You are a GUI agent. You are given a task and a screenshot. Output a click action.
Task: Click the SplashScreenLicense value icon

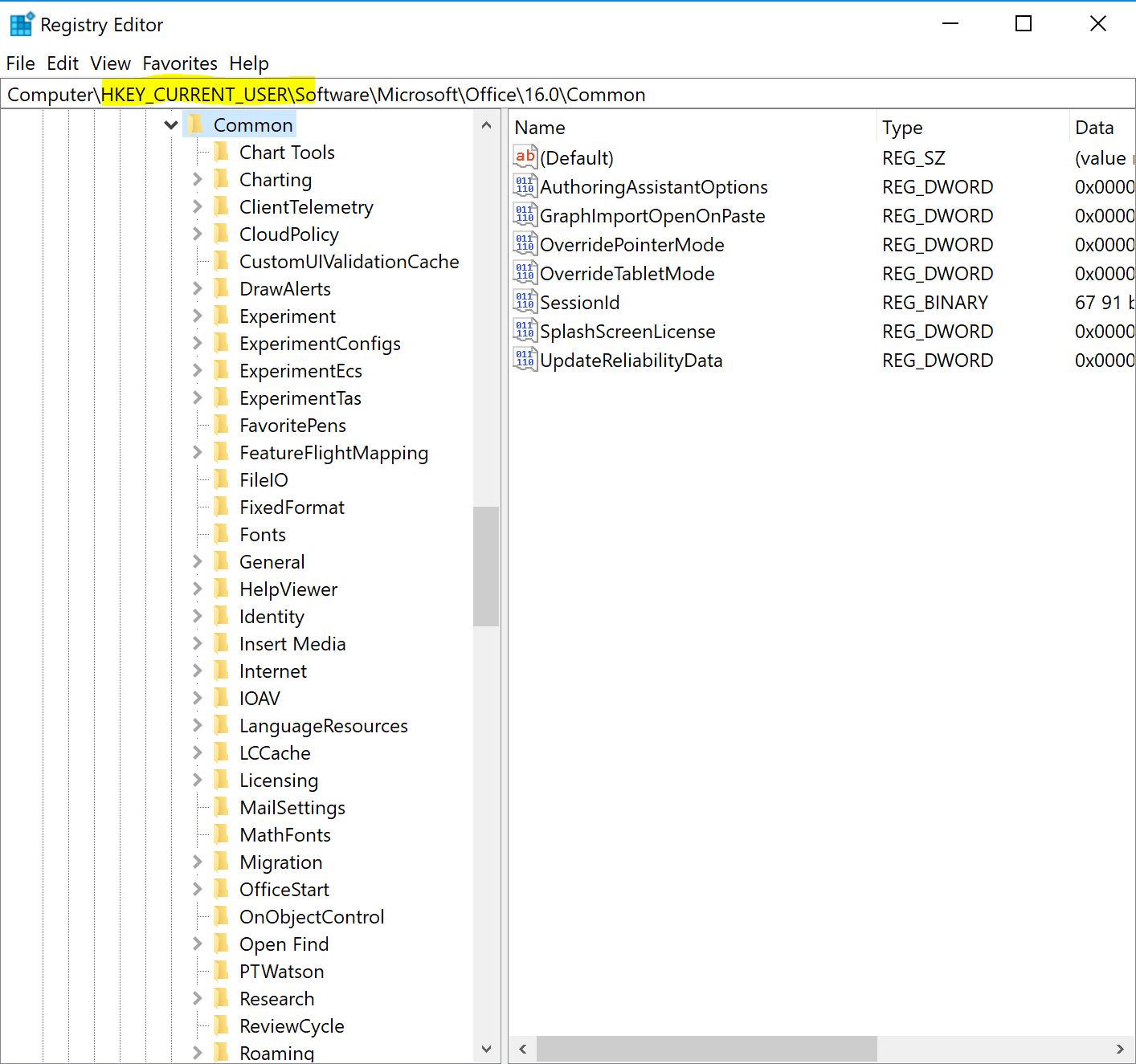[525, 331]
